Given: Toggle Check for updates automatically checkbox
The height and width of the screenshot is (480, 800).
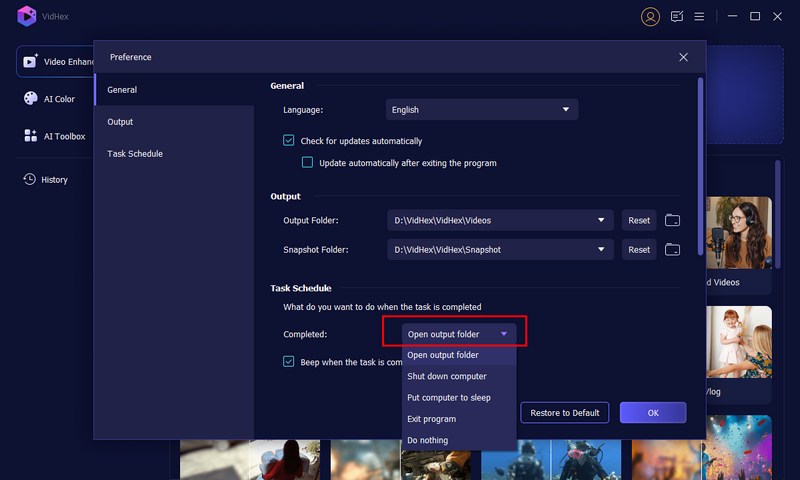Looking at the screenshot, I should (x=289, y=141).
